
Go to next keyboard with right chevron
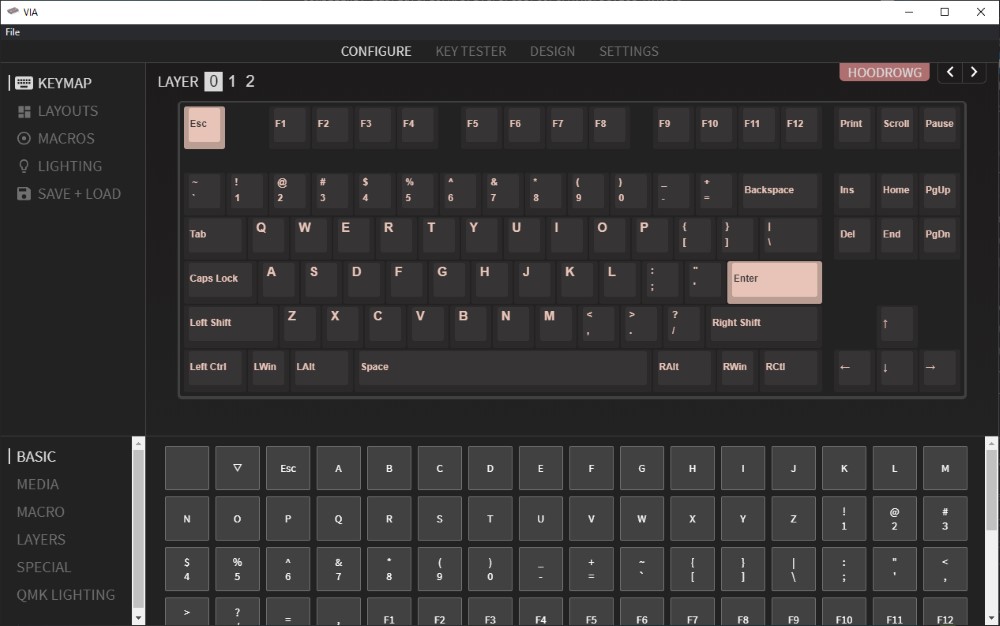(974, 73)
